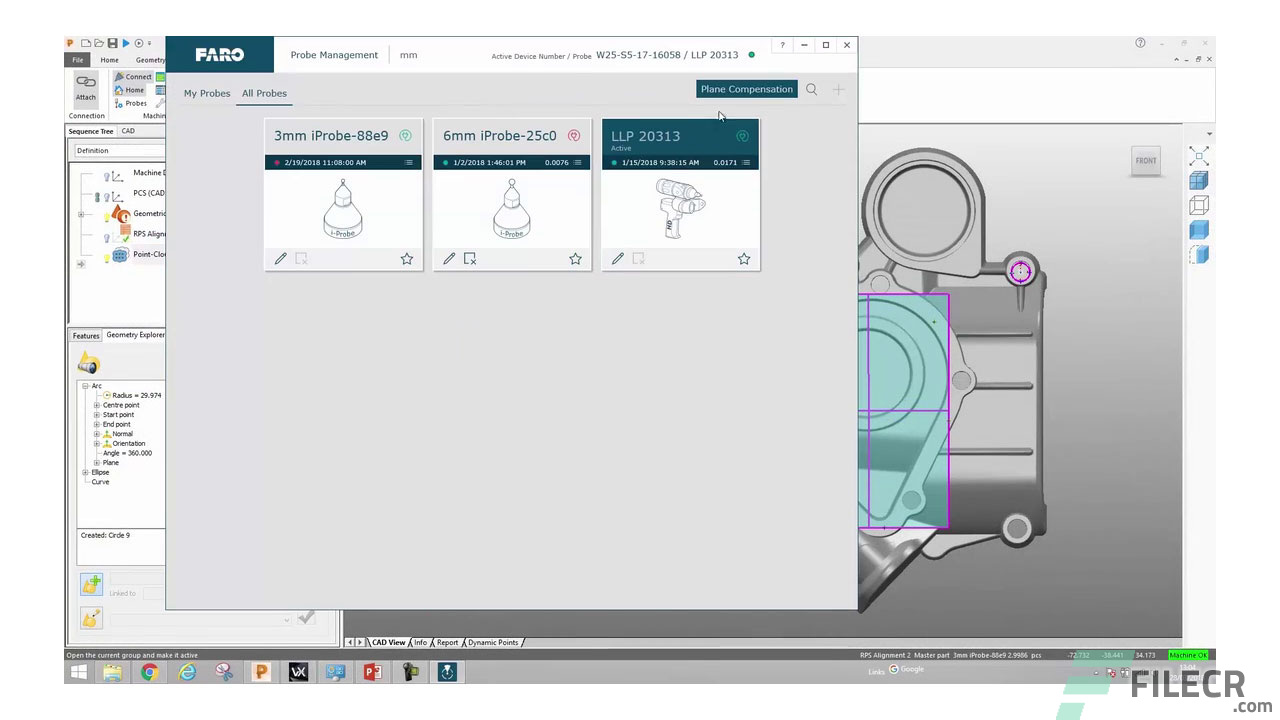Switch to the Sequence Tree tab
The width and height of the screenshot is (1280, 720).
91,131
